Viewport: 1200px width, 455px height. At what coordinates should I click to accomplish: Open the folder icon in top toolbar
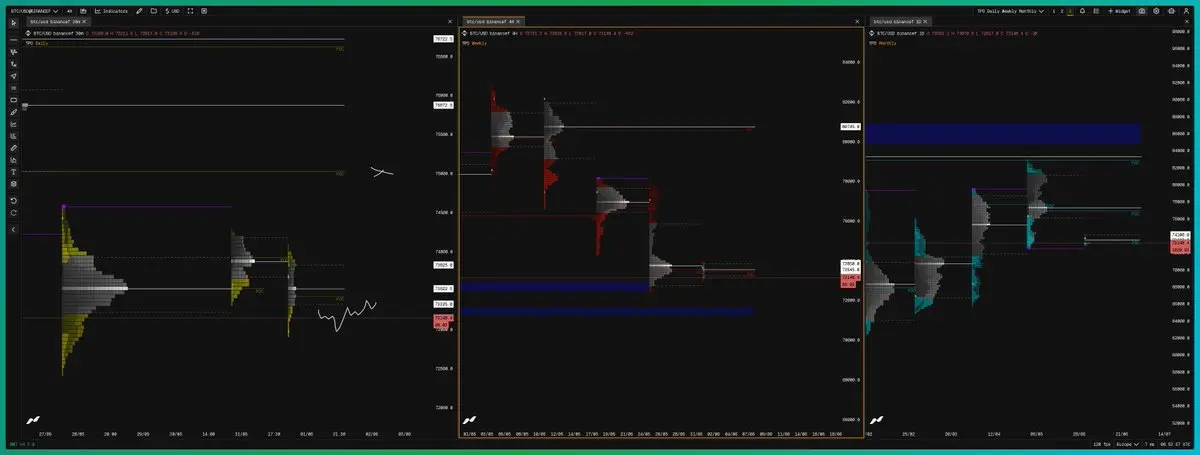click(153, 11)
